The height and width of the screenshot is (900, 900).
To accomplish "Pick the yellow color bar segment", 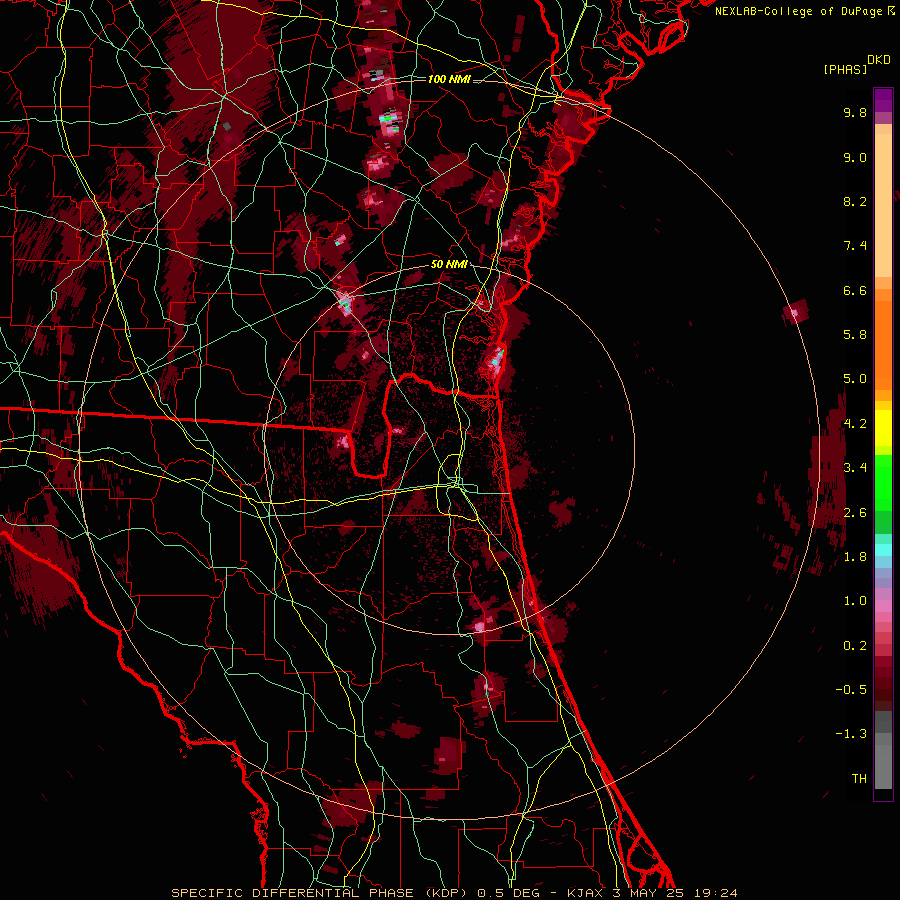I will (883, 428).
